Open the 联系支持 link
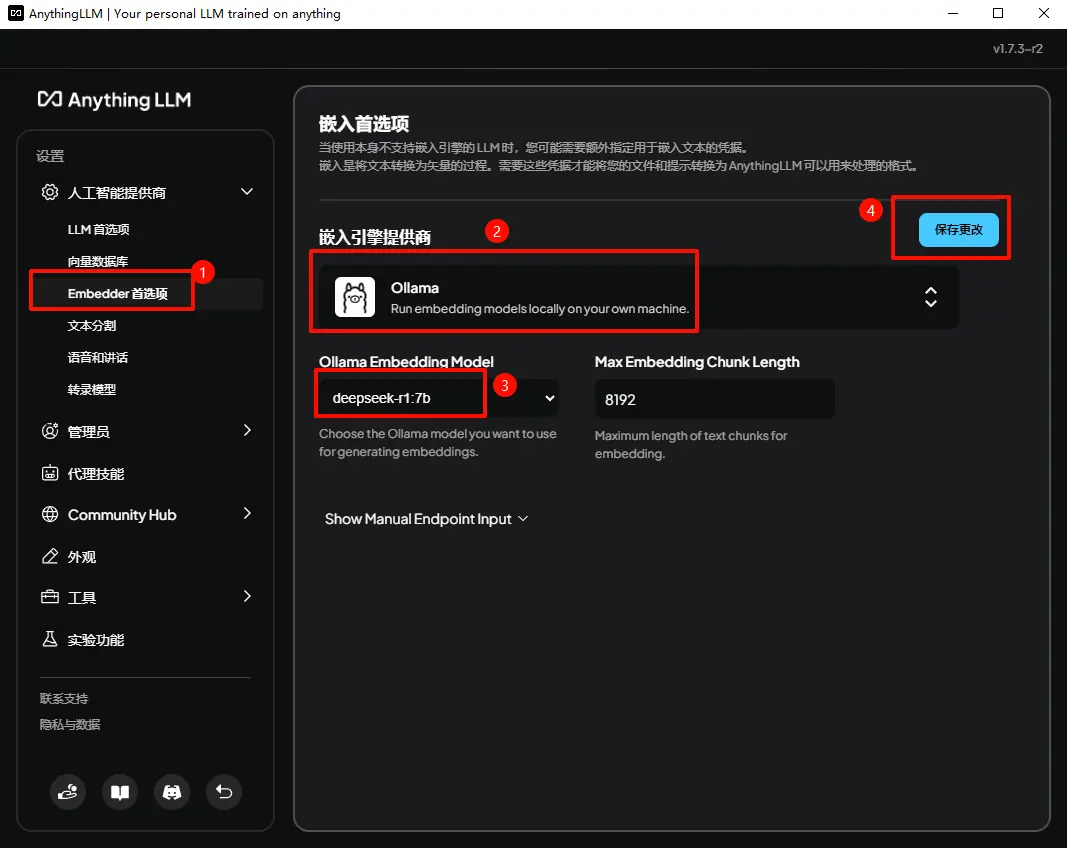 click(64, 698)
